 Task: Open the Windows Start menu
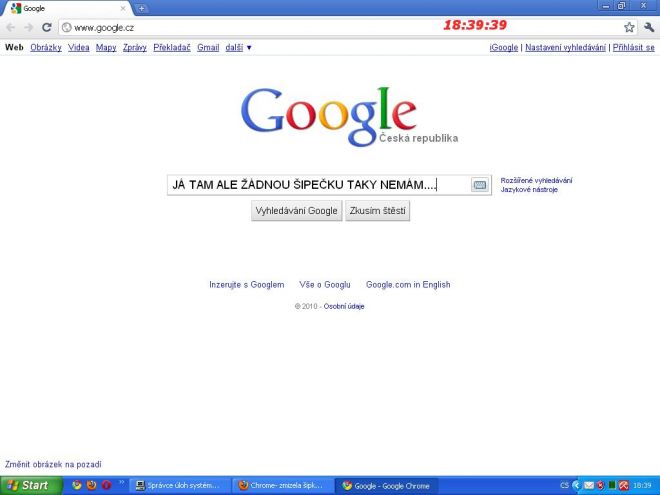pyautogui.click(x=31, y=485)
